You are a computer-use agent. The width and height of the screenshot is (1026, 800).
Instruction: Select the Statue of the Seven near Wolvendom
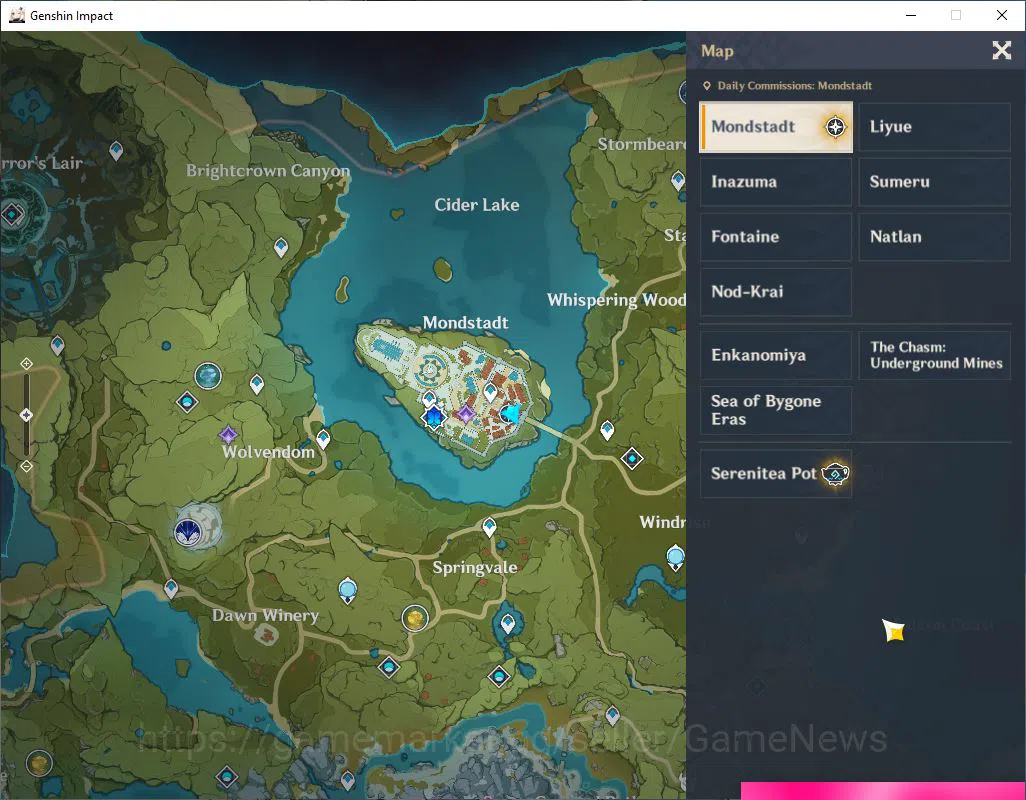pyautogui.click(x=188, y=531)
